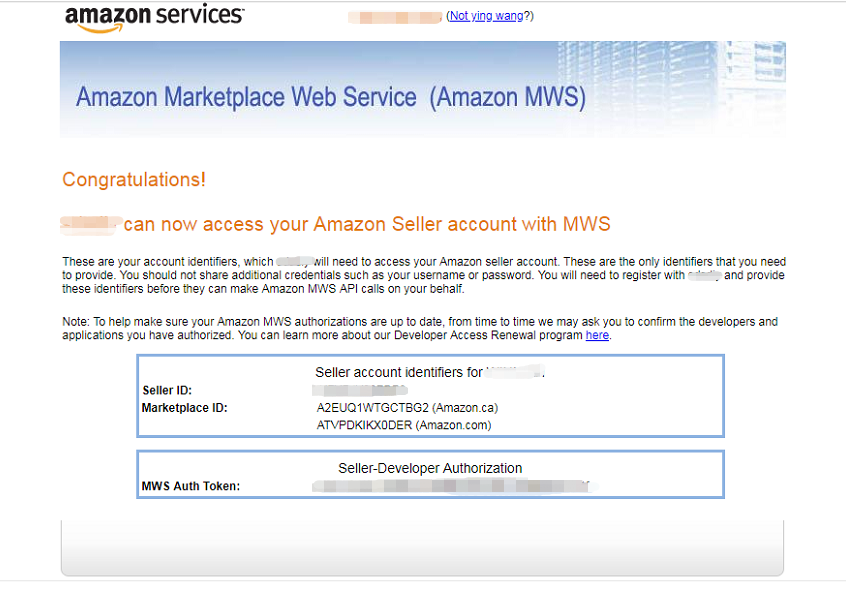Click the Note paragraph about MWS authorizations
The image size is (846, 589).
coord(420,328)
